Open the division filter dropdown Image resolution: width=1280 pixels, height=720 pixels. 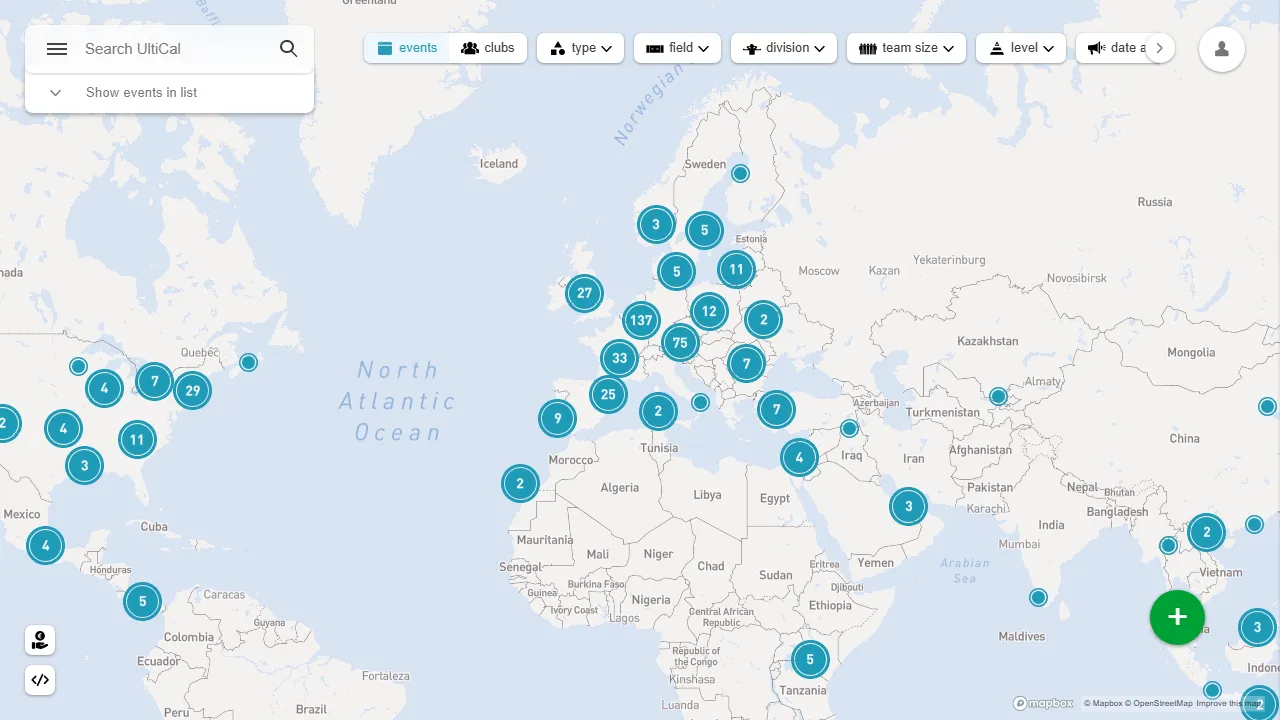[783, 48]
